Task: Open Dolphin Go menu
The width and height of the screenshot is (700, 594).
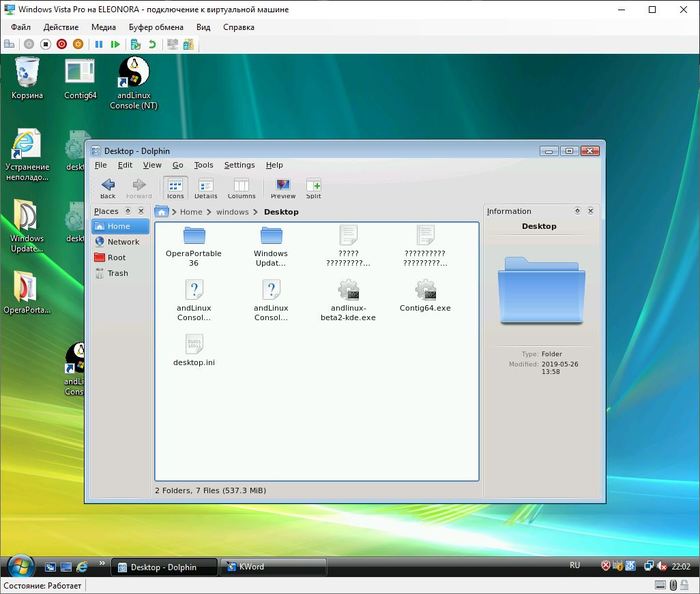Action: [x=178, y=165]
